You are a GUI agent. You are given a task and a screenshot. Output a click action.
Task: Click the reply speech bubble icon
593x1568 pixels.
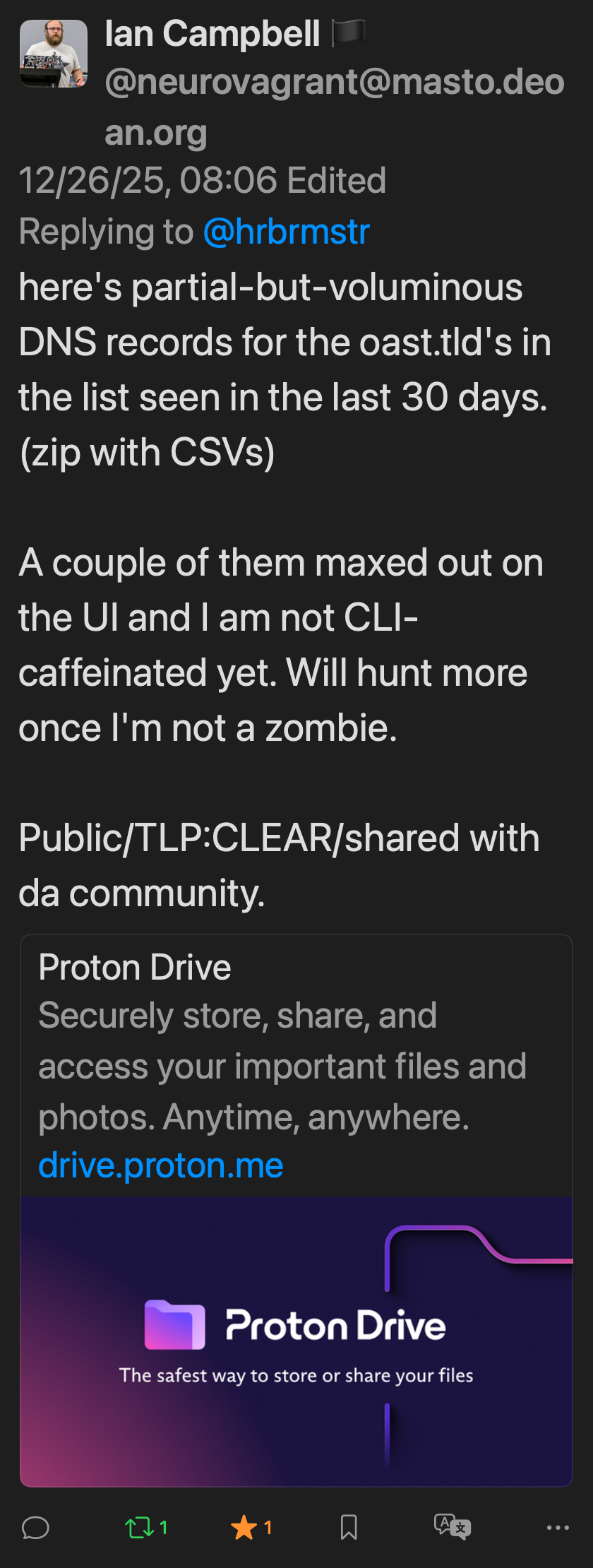point(35,1528)
